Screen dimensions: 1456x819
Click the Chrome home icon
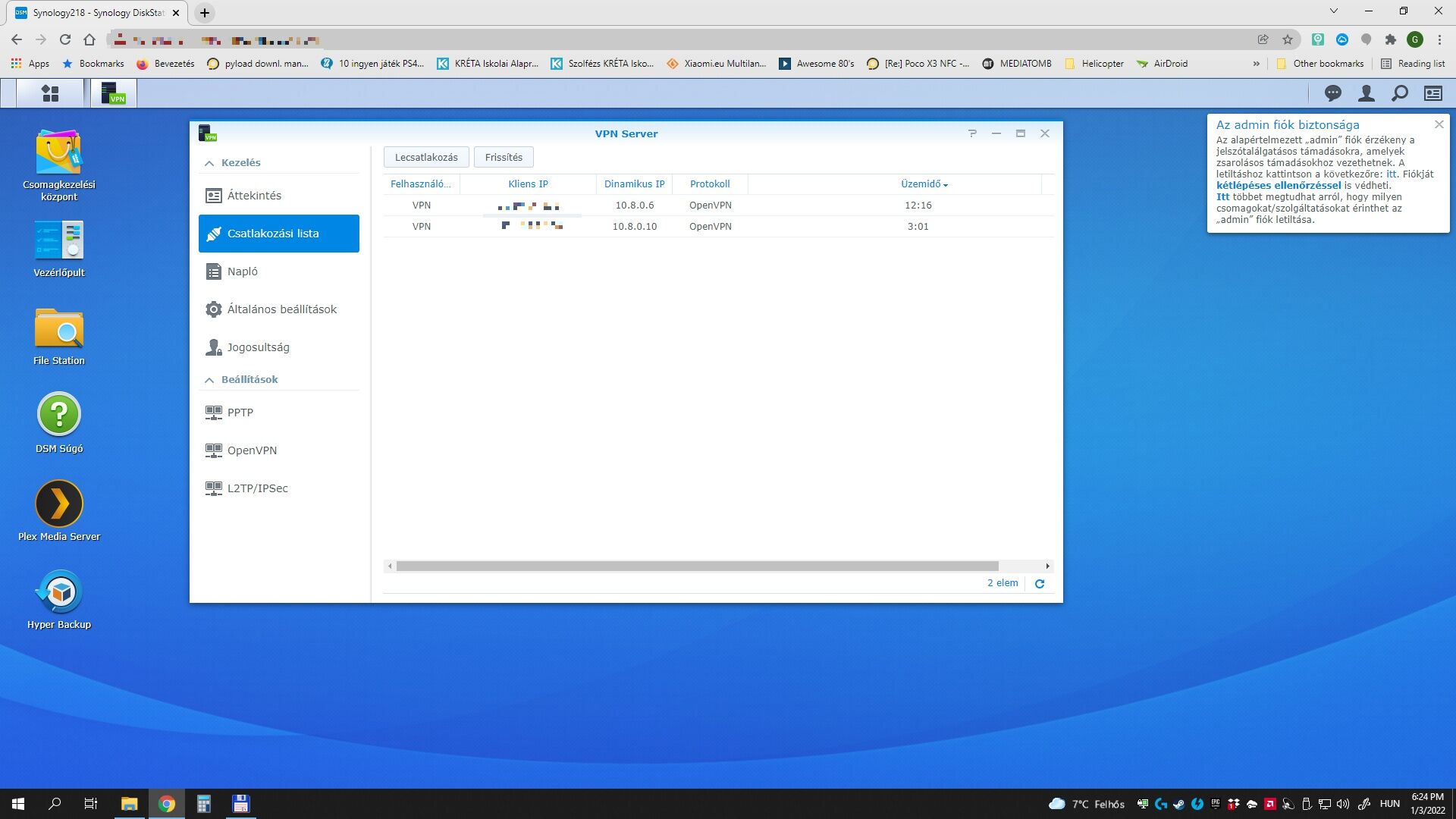point(89,39)
